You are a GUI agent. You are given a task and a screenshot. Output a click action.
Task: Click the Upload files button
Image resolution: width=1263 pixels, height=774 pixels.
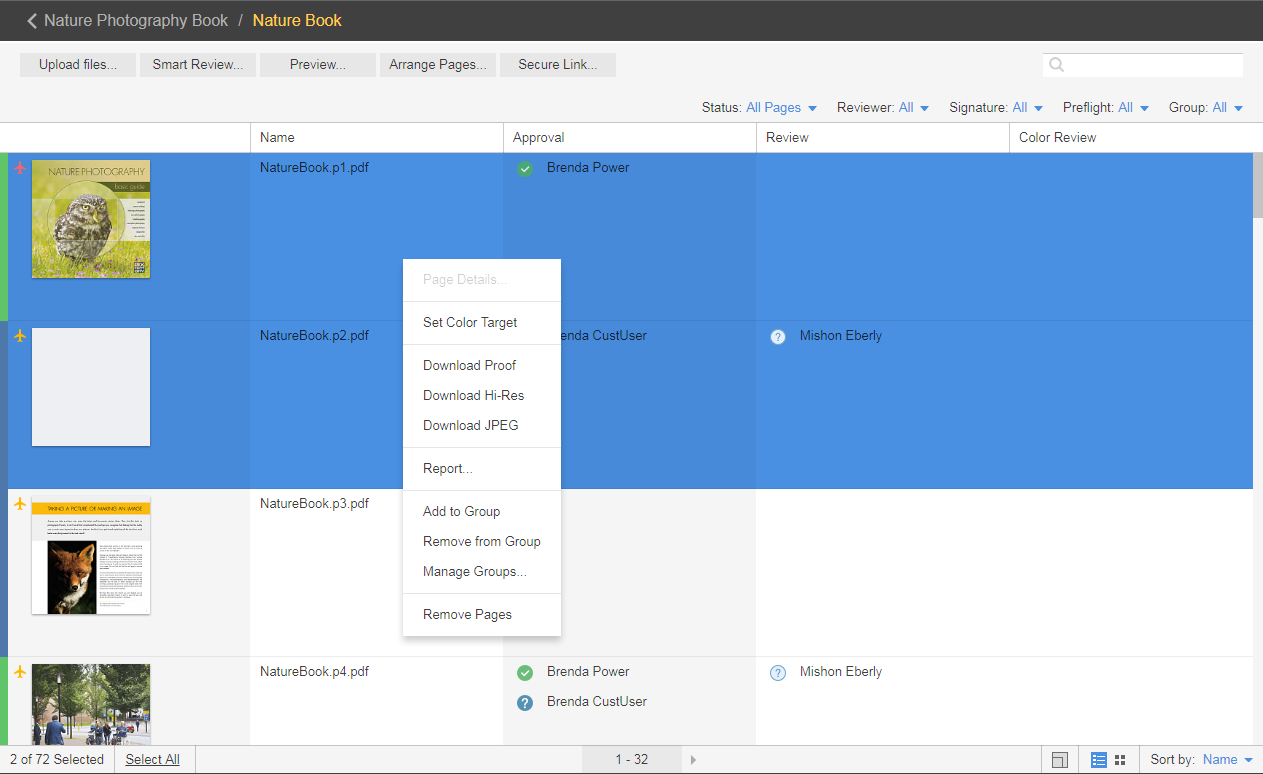[78, 65]
